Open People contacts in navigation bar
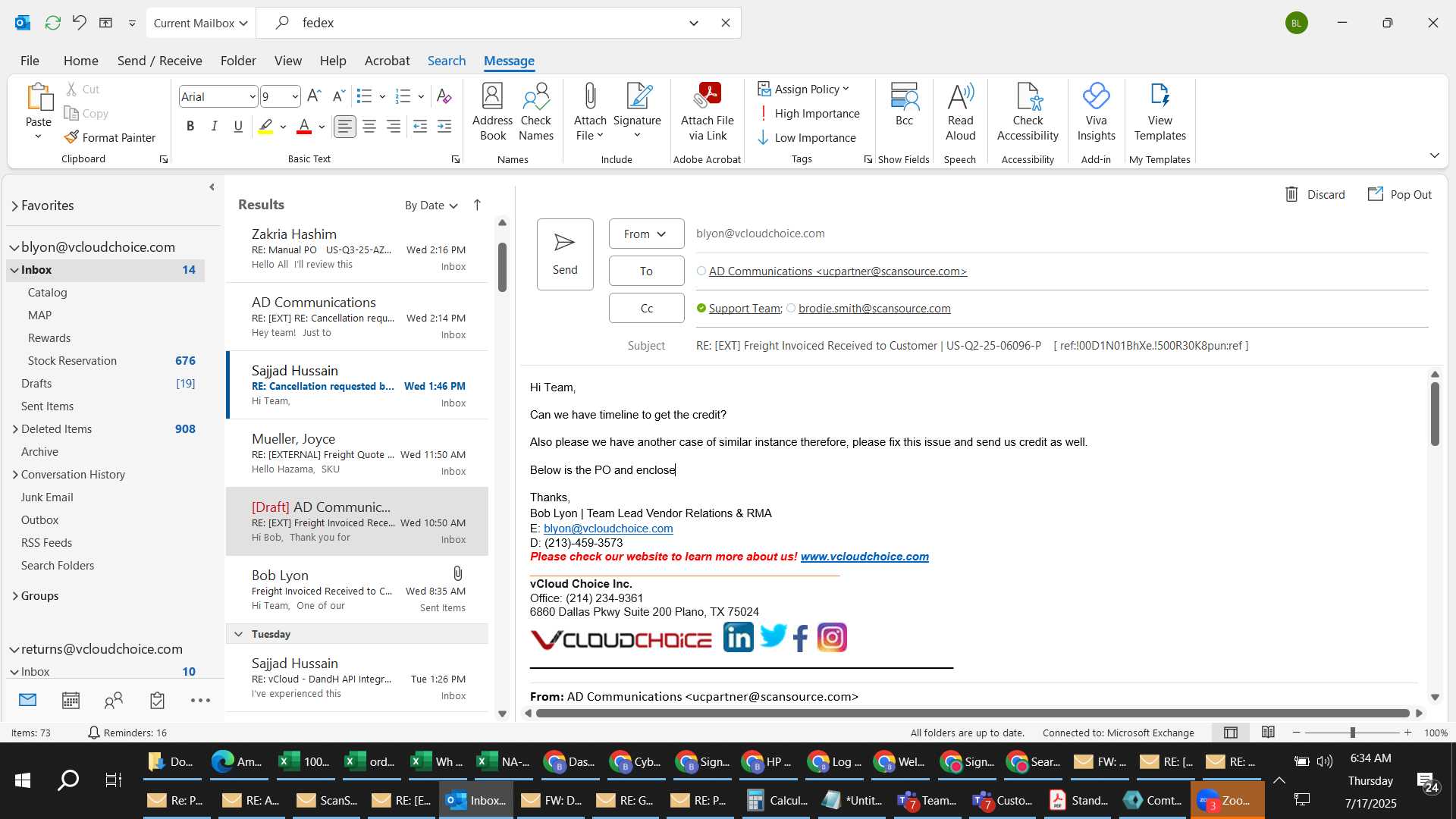 [x=114, y=700]
